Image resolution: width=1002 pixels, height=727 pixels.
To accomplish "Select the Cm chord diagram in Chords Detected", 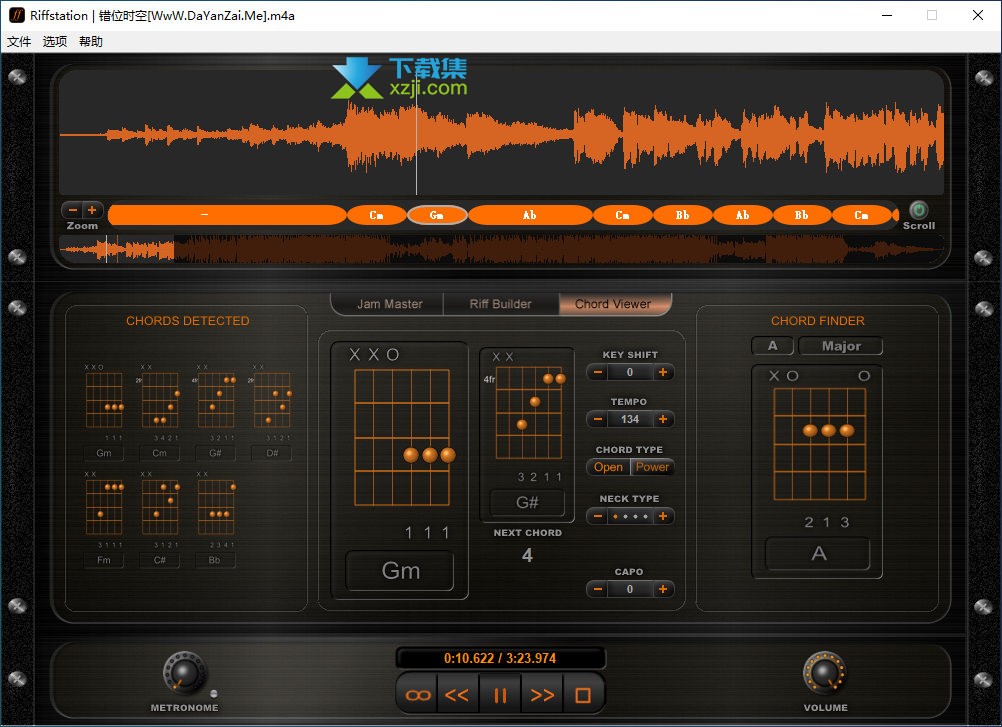I will pyautogui.click(x=160, y=400).
